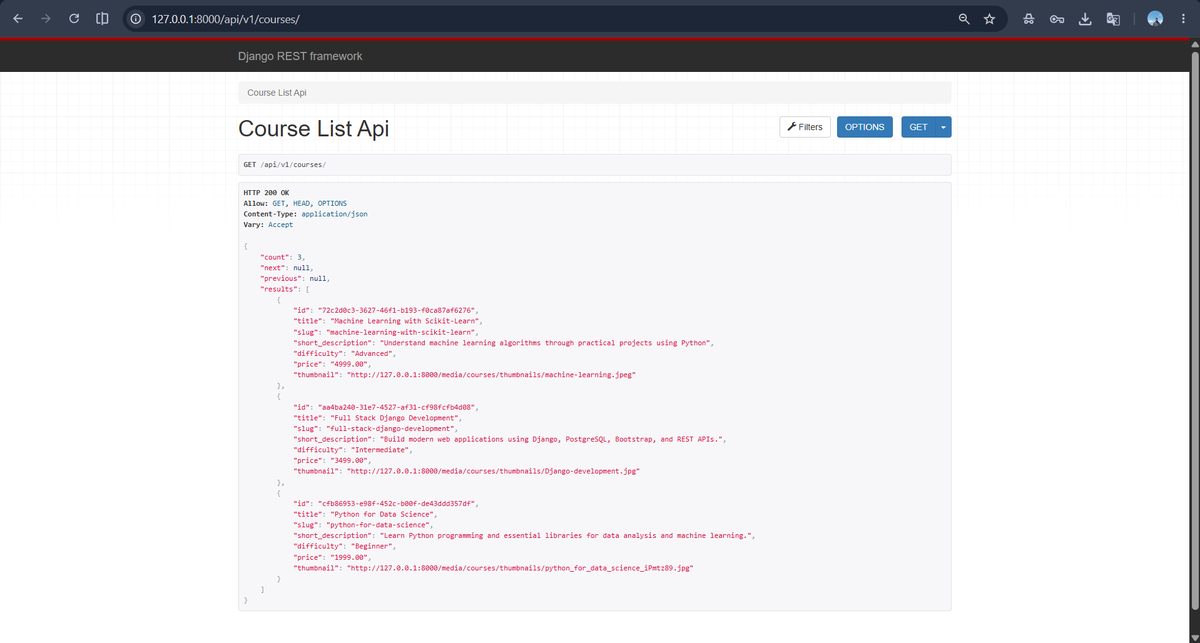Image resolution: width=1200 pixels, height=643 pixels.
Task: Click the "previous": null line
Action: 295,278
